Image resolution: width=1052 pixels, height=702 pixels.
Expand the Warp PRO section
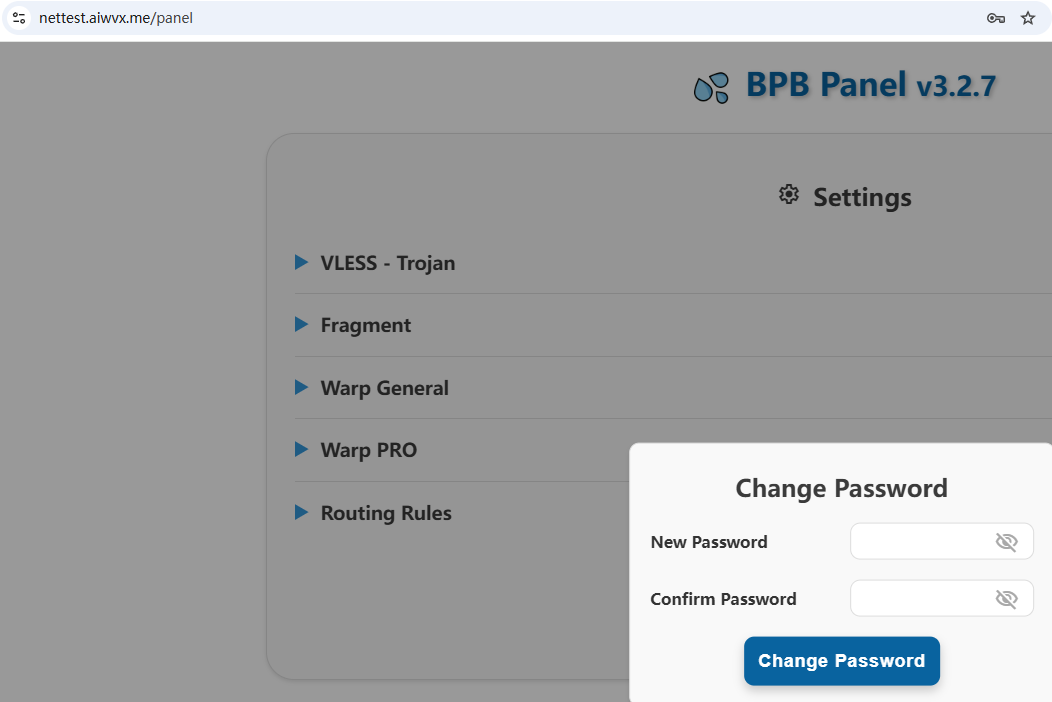368,450
